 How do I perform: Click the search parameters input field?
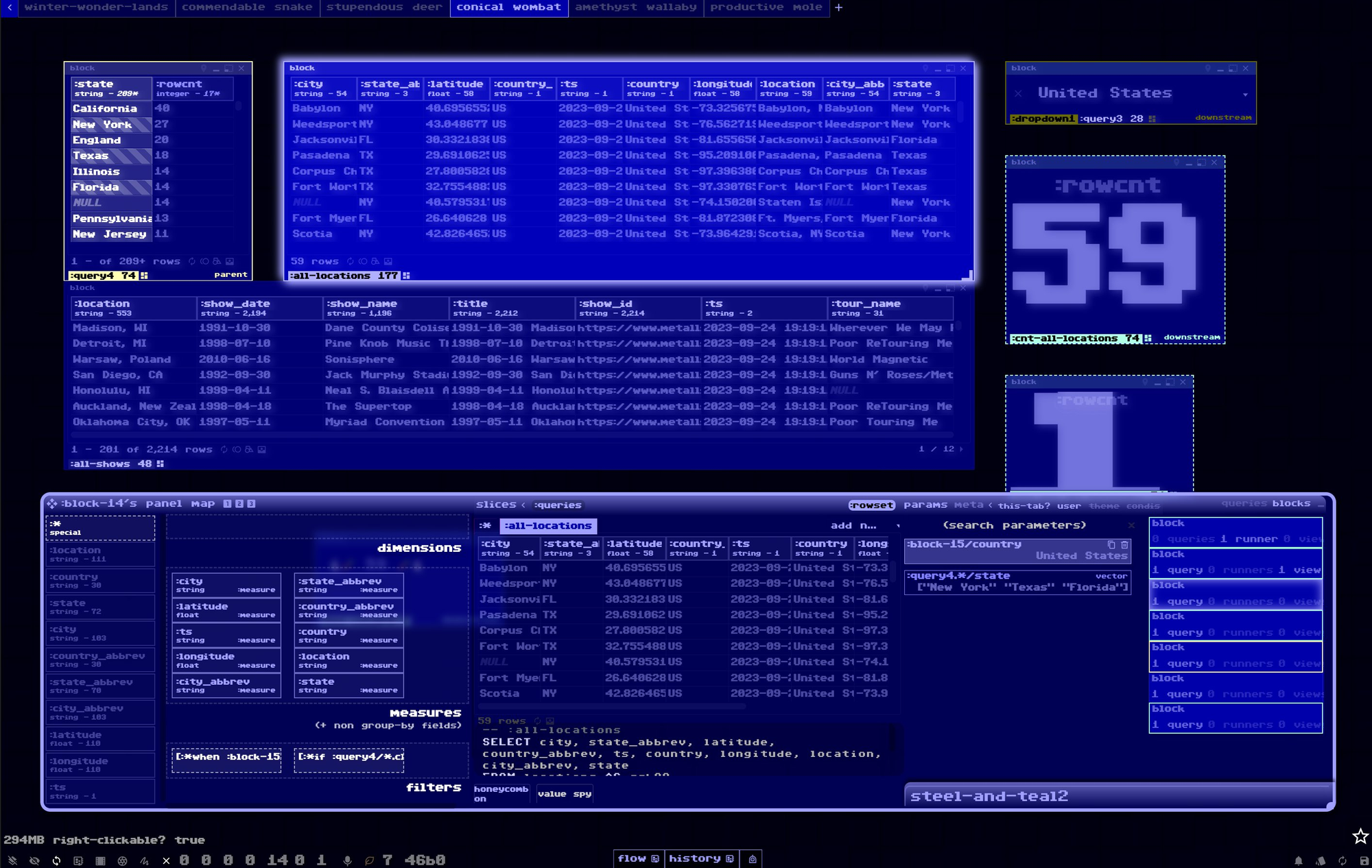[1014, 525]
